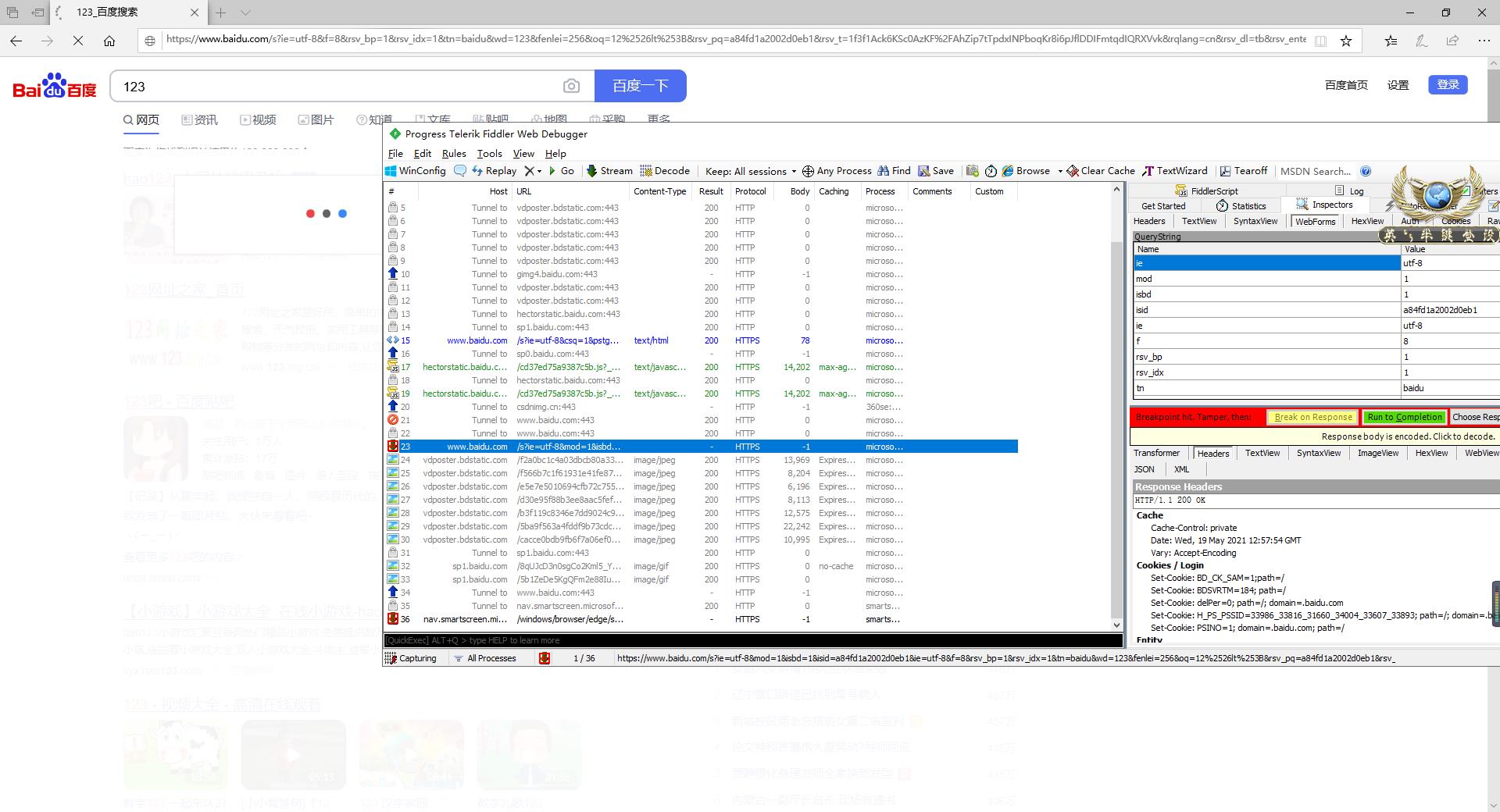This screenshot has height=812, width=1500.
Task: Click the response body encoded decode bar
Action: click(1314, 436)
